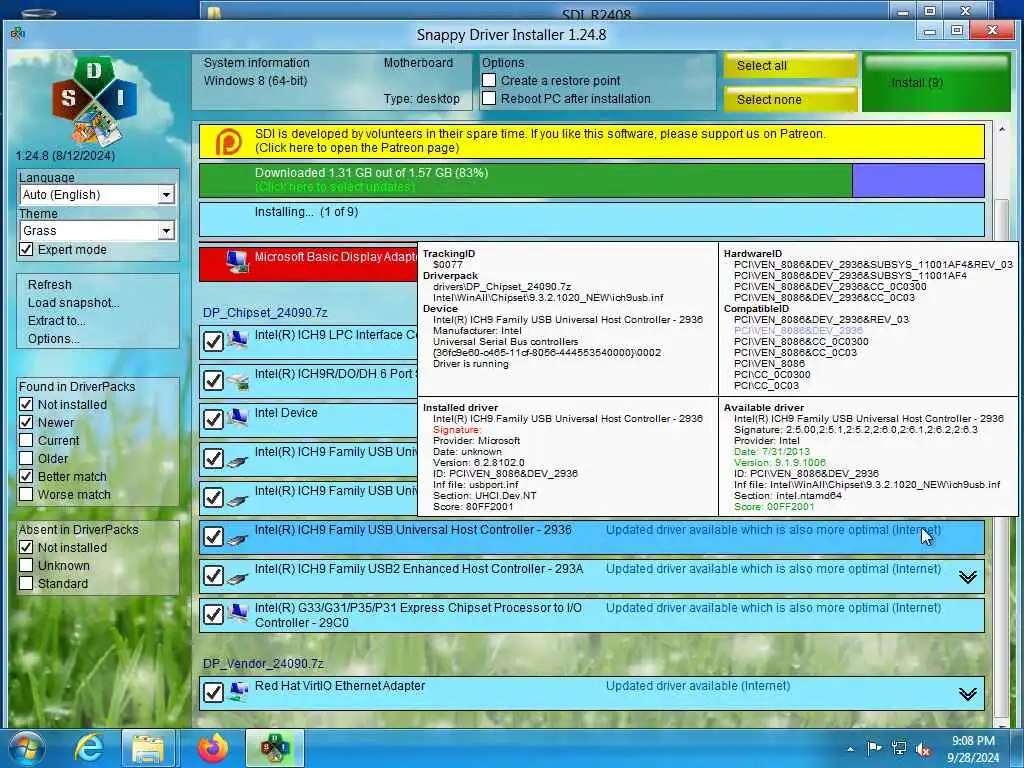
Task: Click USB icon of 2936 host controller
Action: [x=238, y=537]
